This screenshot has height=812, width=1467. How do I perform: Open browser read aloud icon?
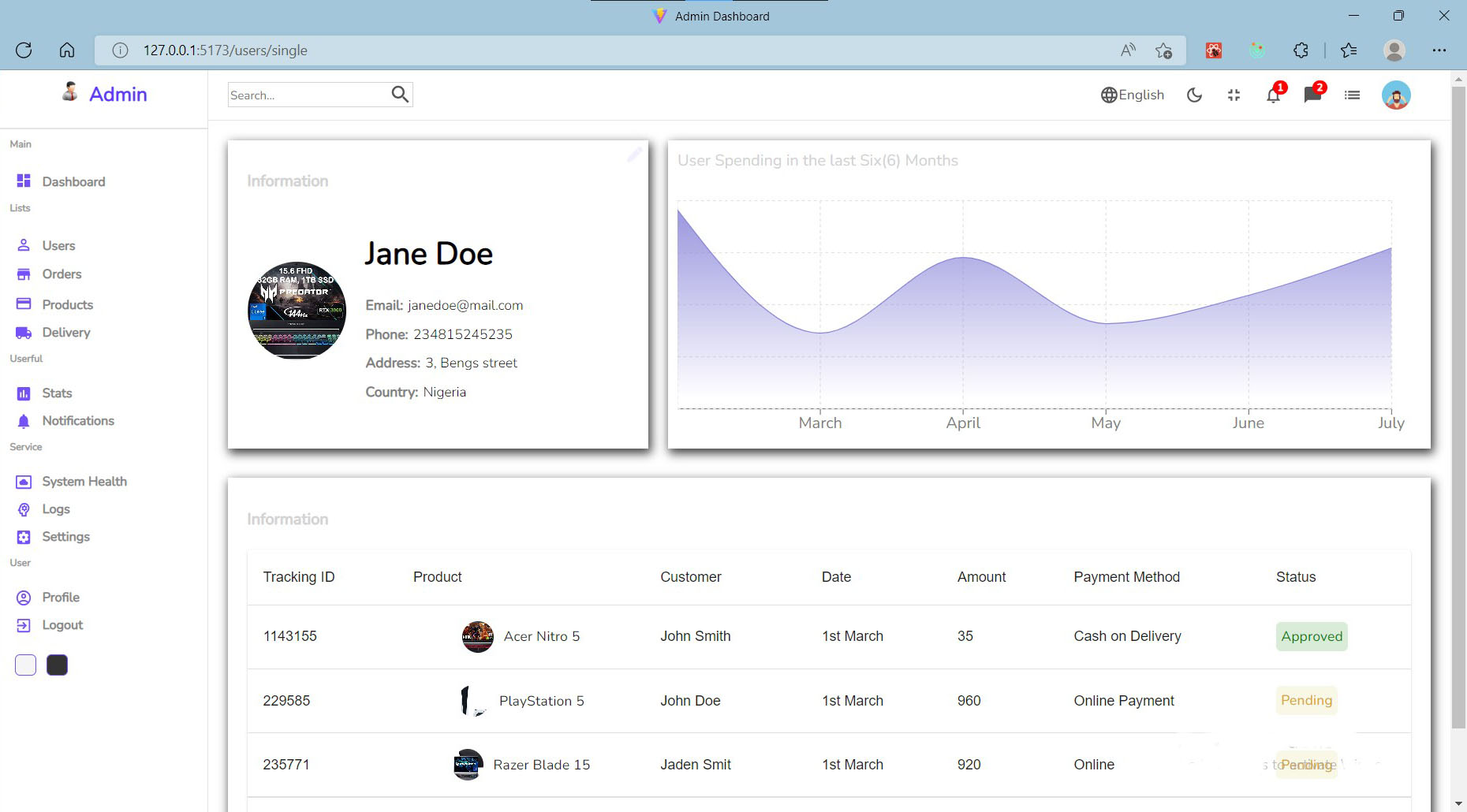[1128, 50]
